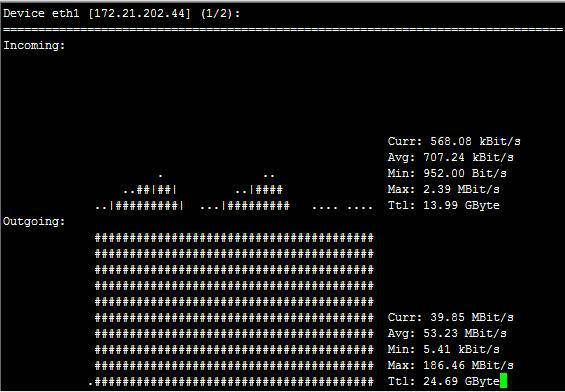Click the Device eth1 header text
This screenshot has width=565, height=392.
(41, 13)
